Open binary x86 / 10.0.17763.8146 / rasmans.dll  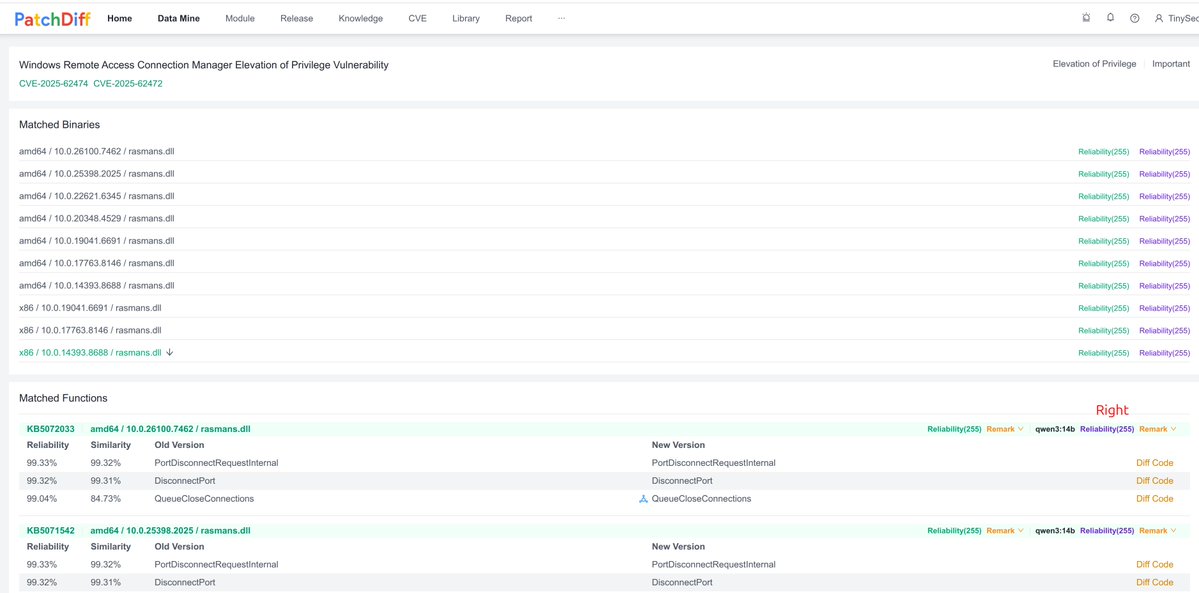coord(90,330)
